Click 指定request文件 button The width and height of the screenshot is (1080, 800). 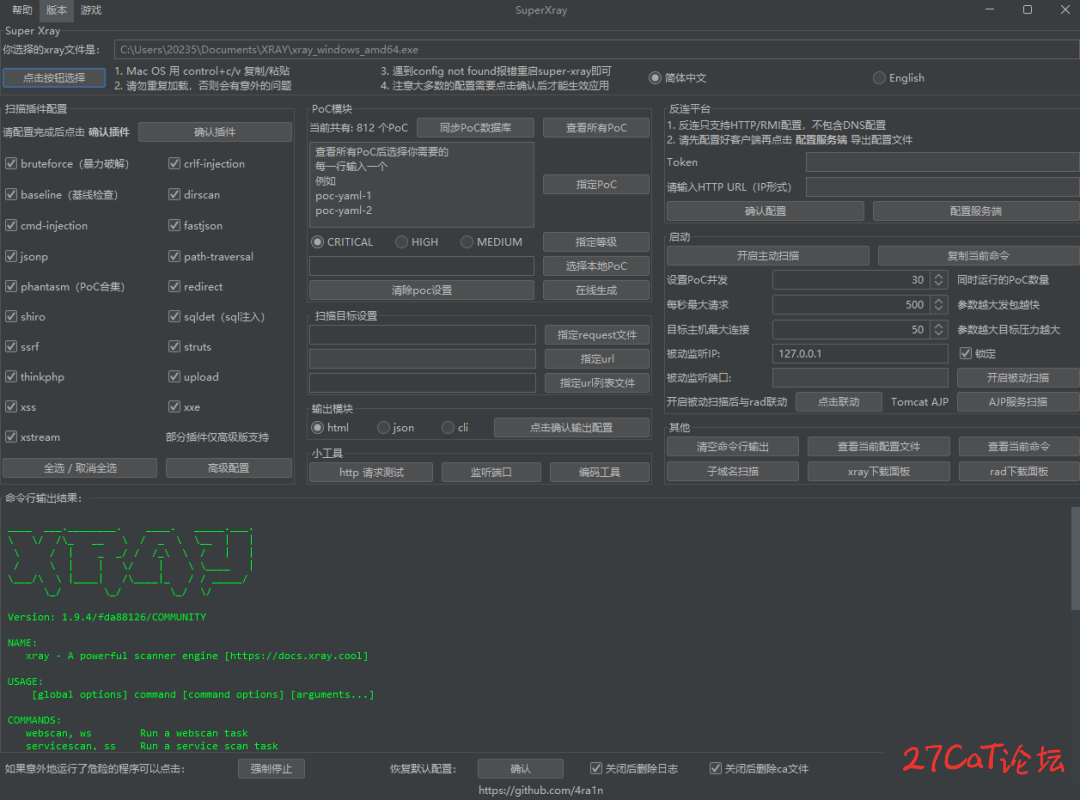click(x=597, y=335)
